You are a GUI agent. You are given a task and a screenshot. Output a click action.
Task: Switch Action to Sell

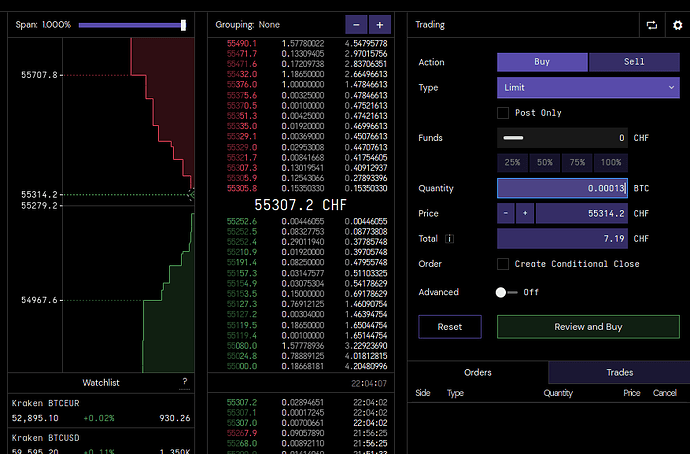[634, 62]
